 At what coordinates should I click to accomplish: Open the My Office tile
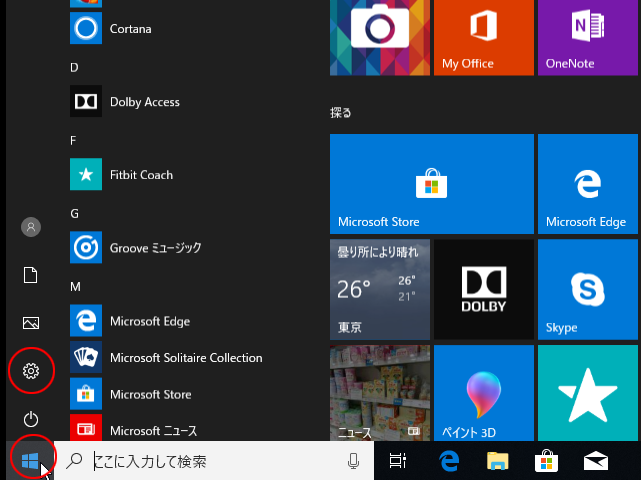click(482, 38)
